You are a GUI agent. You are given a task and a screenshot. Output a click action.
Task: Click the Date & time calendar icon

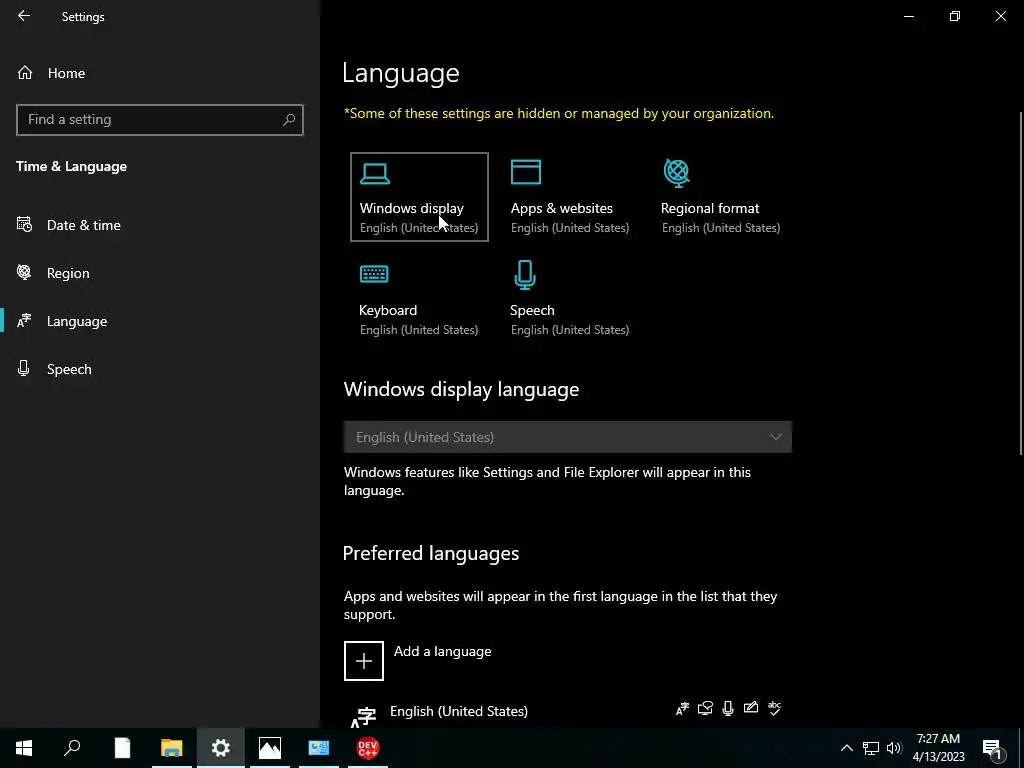(x=24, y=225)
